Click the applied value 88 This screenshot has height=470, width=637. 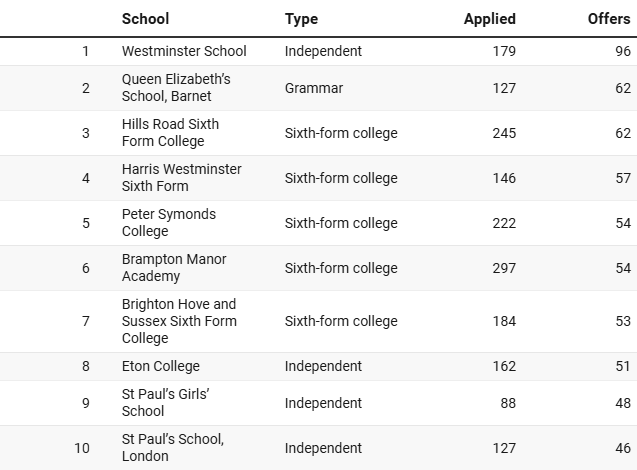coord(508,403)
